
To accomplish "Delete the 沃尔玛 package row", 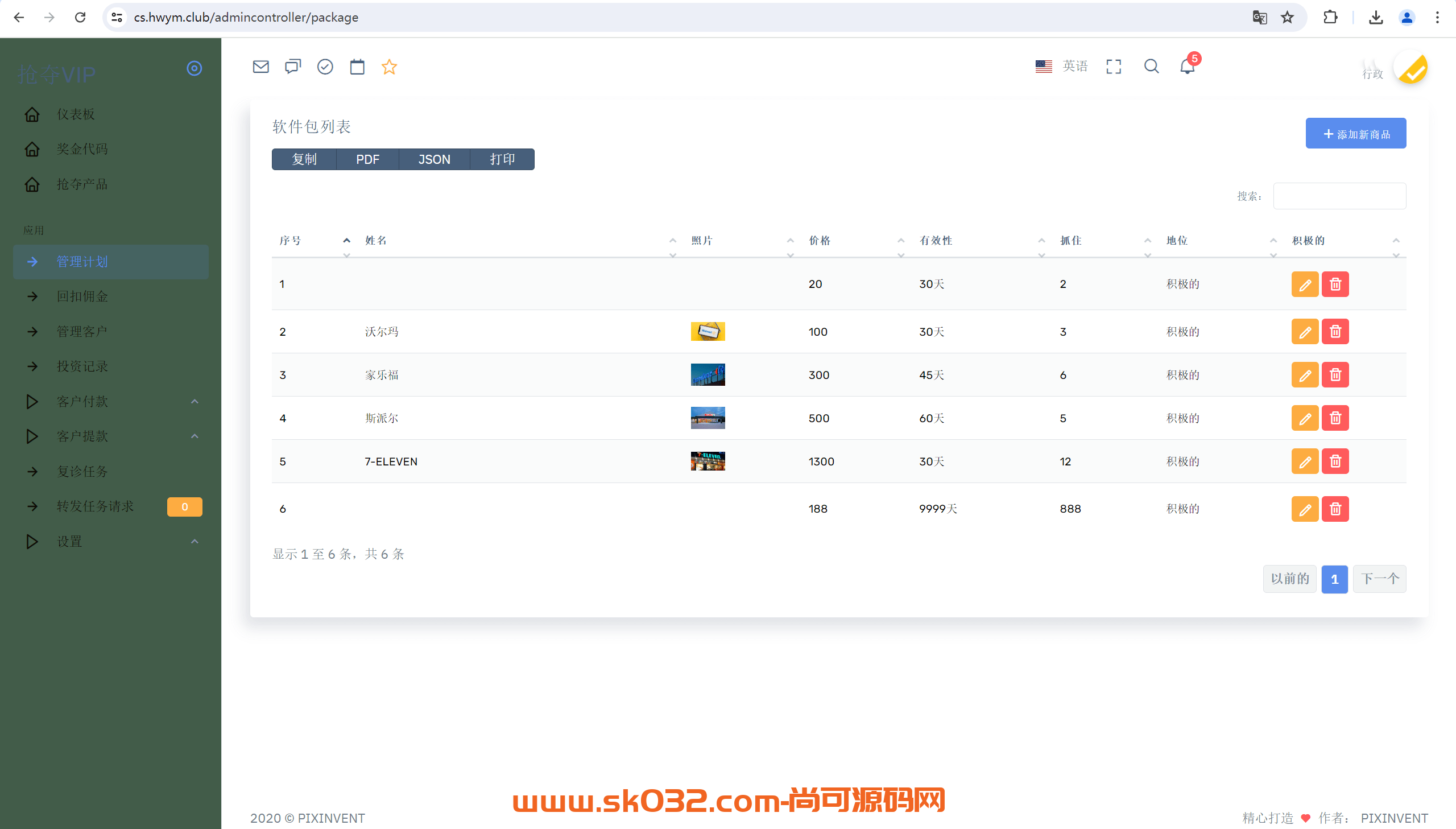I will click(x=1335, y=332).
